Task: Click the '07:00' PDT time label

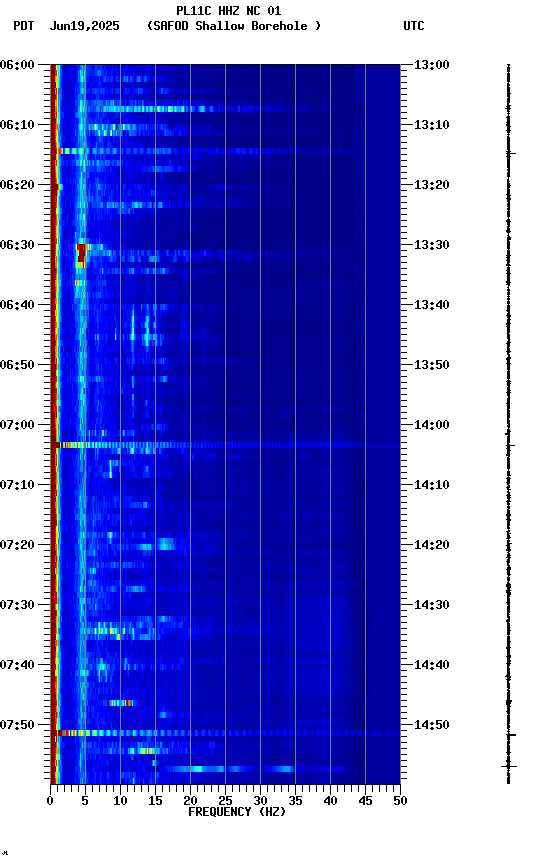Action: (17, 425)
